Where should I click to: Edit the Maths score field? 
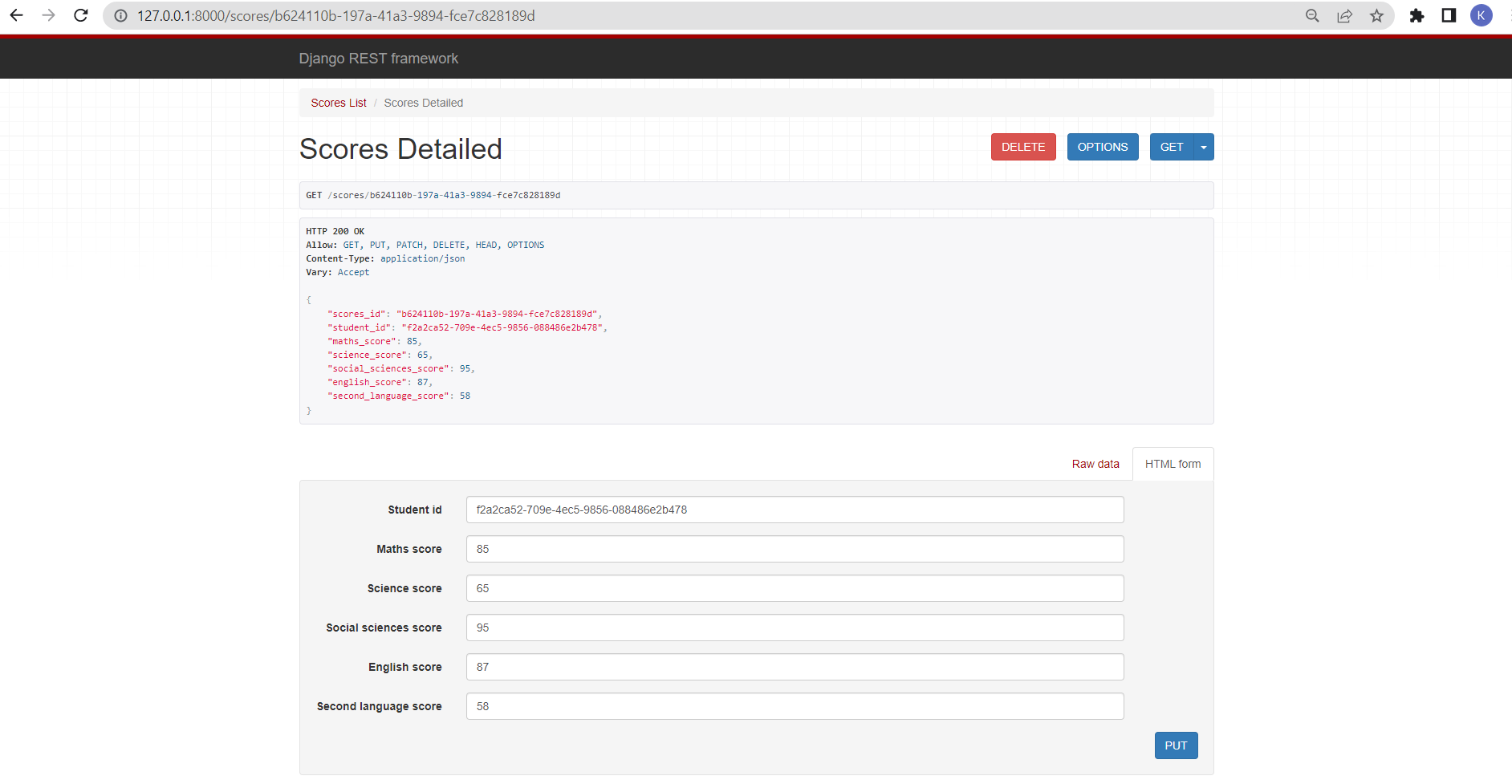click(x=795, y=549)
